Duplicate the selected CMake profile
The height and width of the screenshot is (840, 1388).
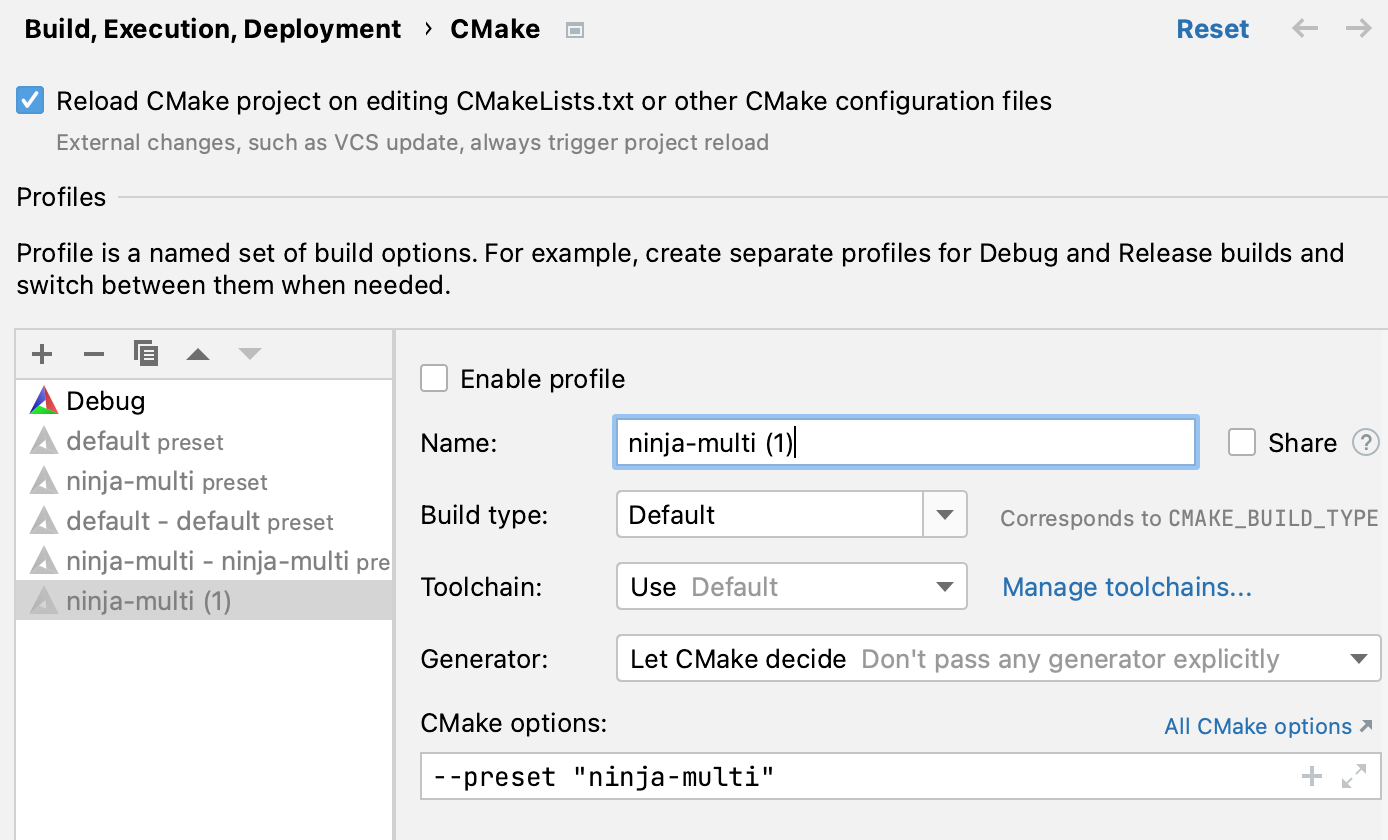pos(146,353)
